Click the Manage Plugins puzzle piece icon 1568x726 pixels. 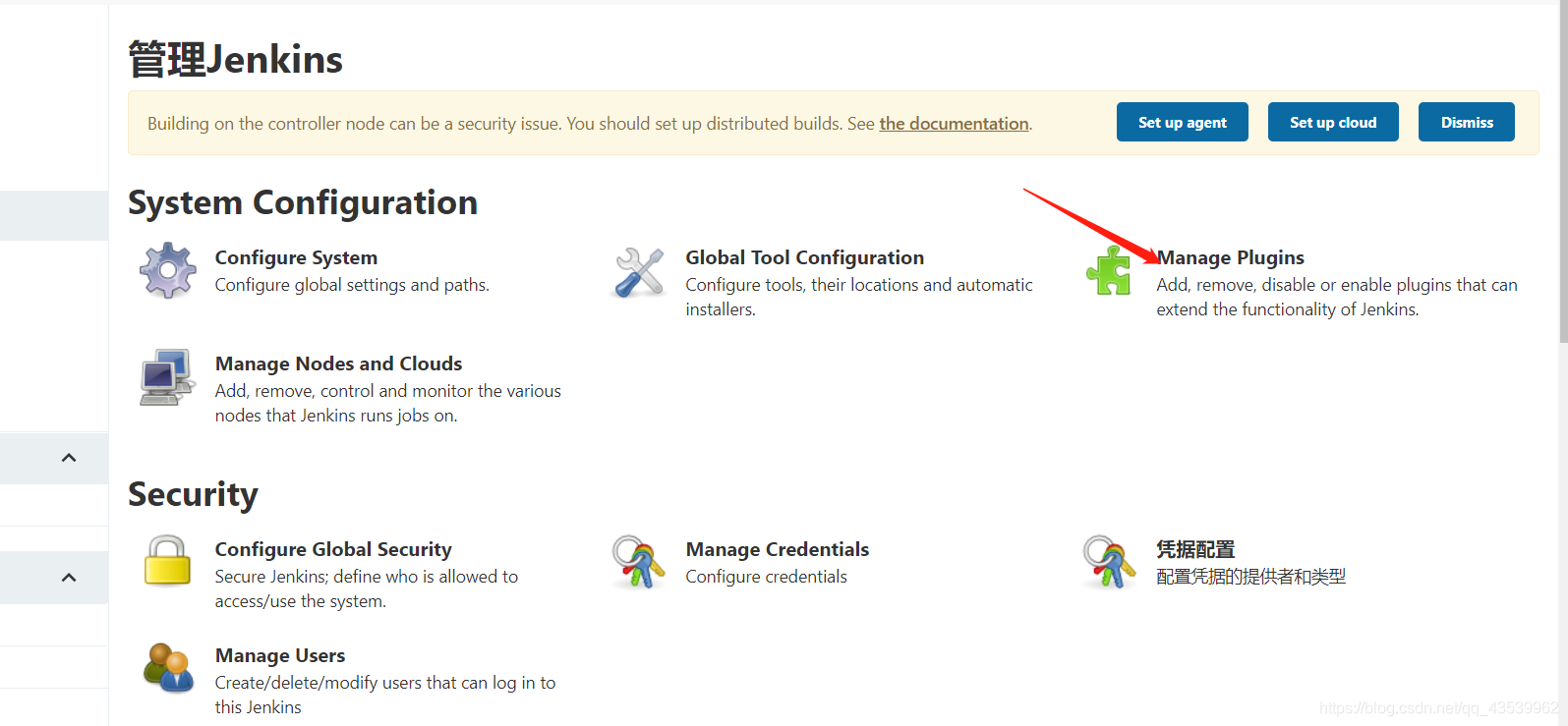point(1109,270)
